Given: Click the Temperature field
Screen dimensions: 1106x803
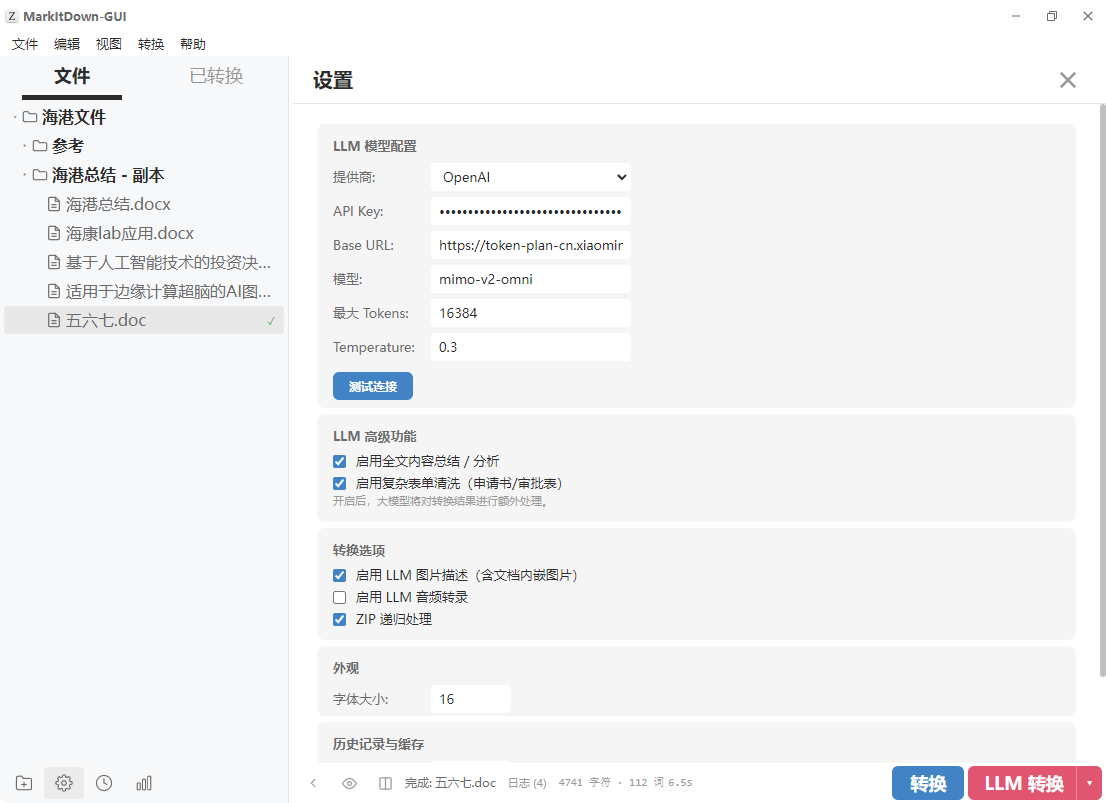Looking at the screenshot, I should tap(530, 347).
